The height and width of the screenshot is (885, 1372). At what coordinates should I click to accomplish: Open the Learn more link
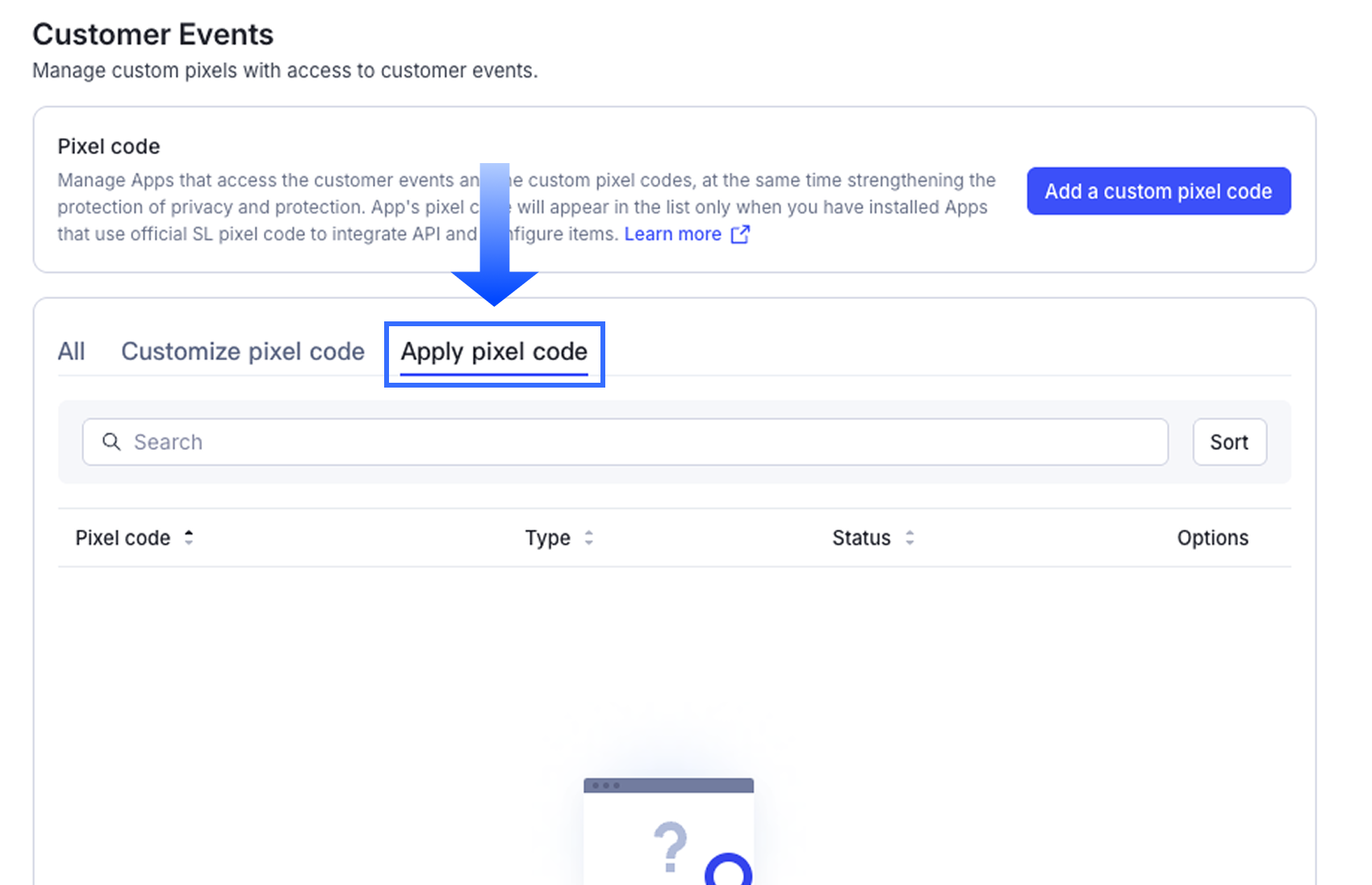(672, 234)
